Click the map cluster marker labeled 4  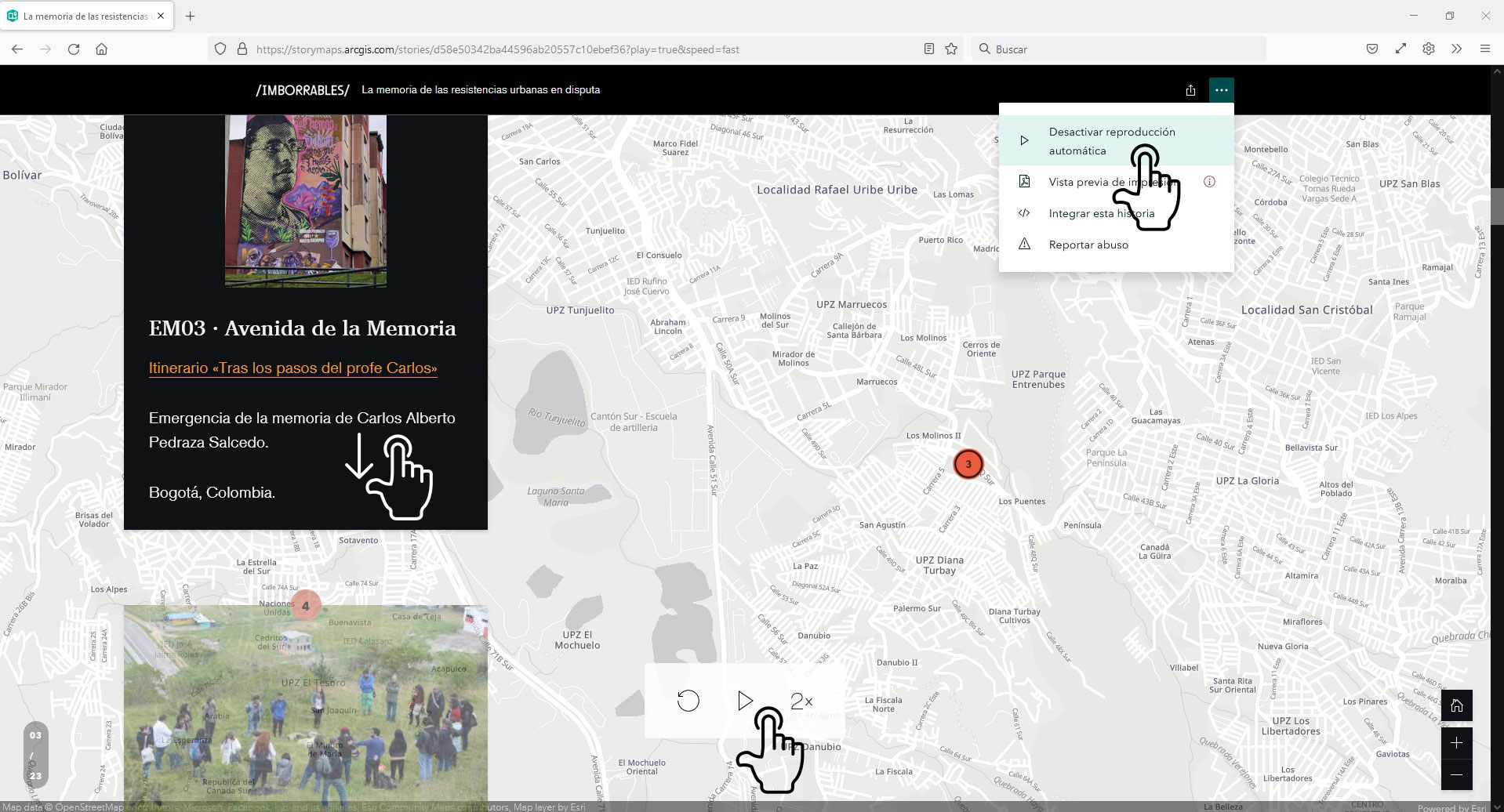point(306,605)
